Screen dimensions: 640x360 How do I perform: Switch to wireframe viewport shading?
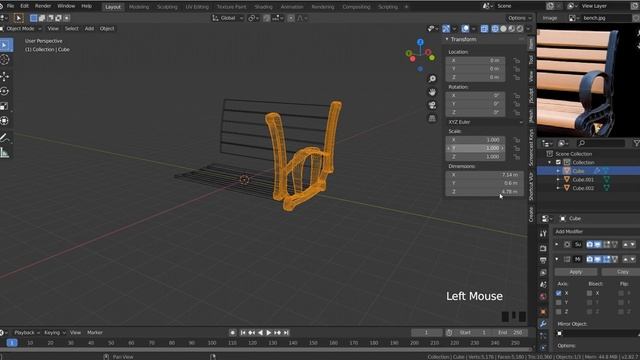495,29
